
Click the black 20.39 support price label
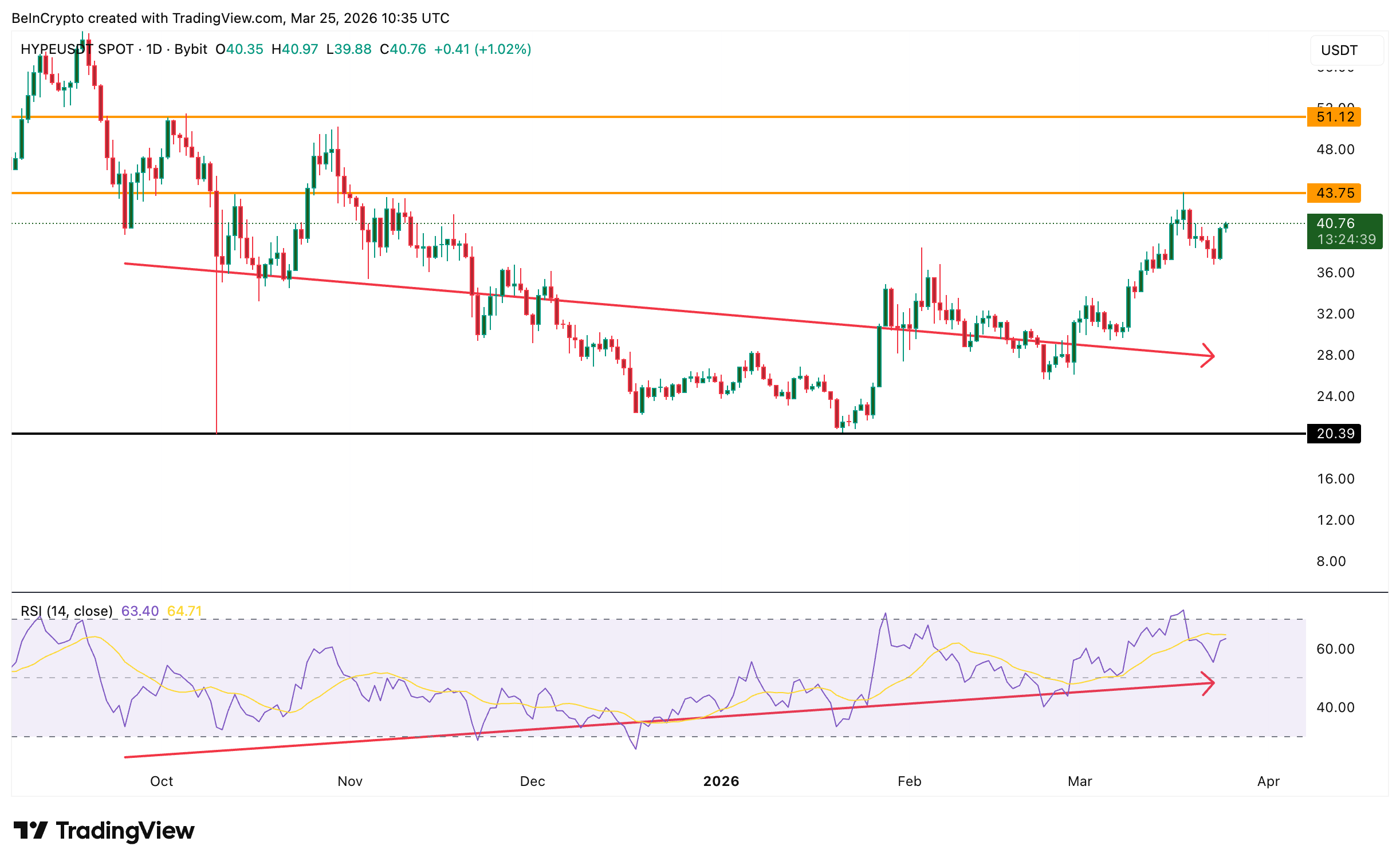1333,434
